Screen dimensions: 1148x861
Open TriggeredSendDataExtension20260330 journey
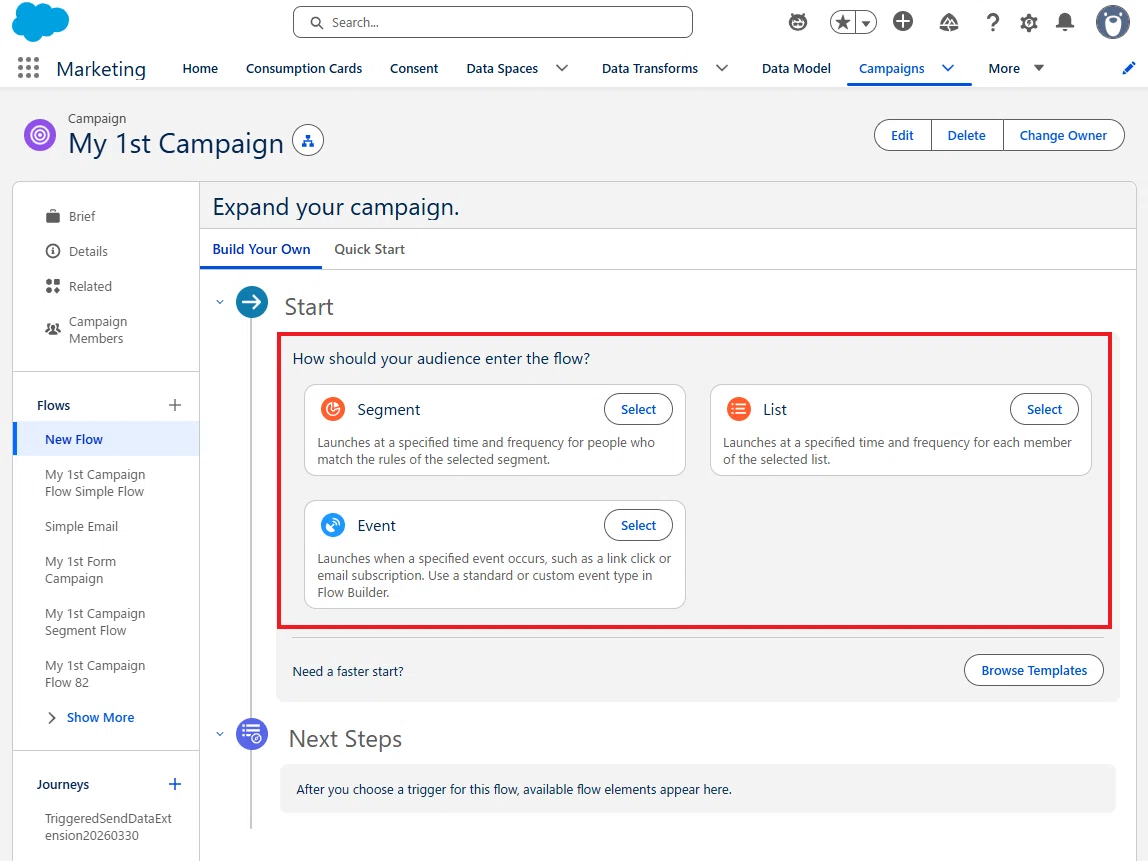pos(108,827)
